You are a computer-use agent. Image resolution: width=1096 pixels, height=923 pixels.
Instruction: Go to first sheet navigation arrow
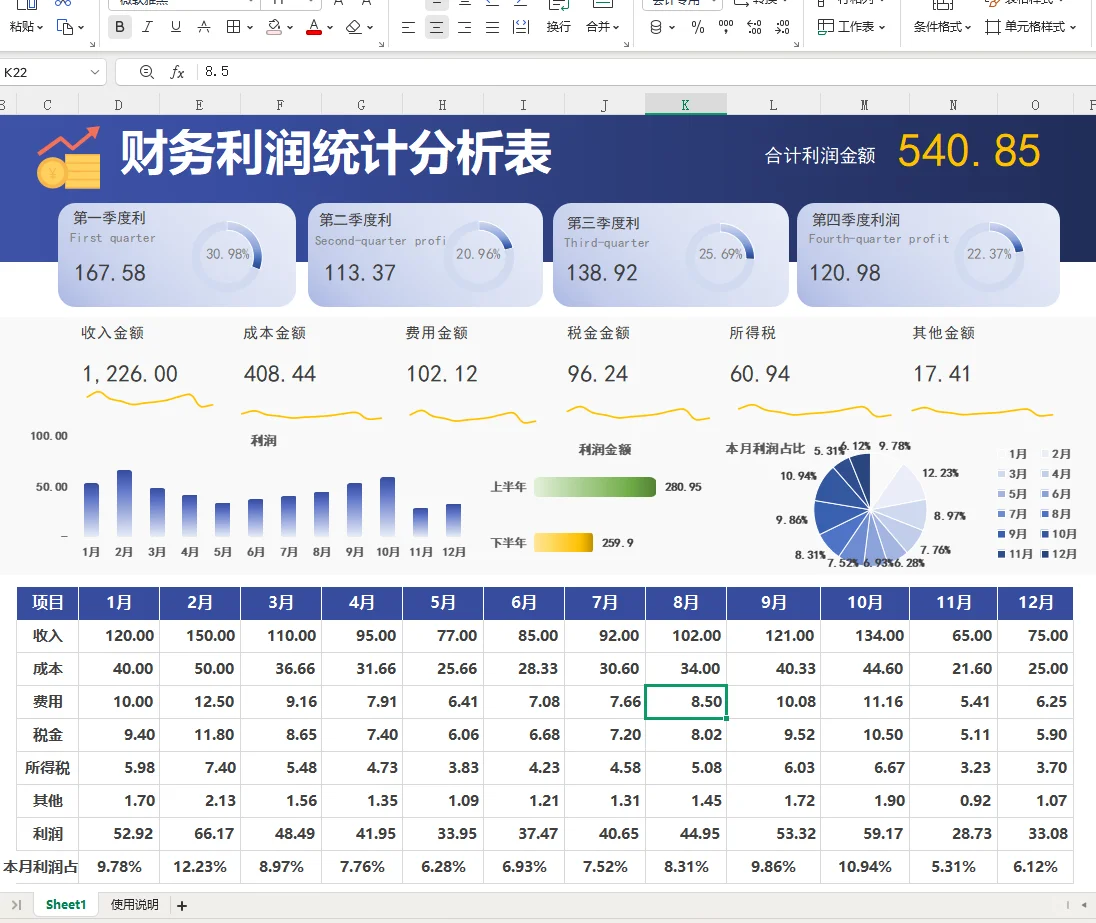[16, 905]
